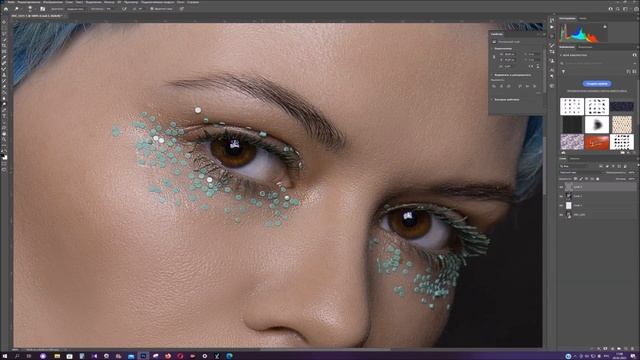Go back using chevron beside library name

(561, 55)
